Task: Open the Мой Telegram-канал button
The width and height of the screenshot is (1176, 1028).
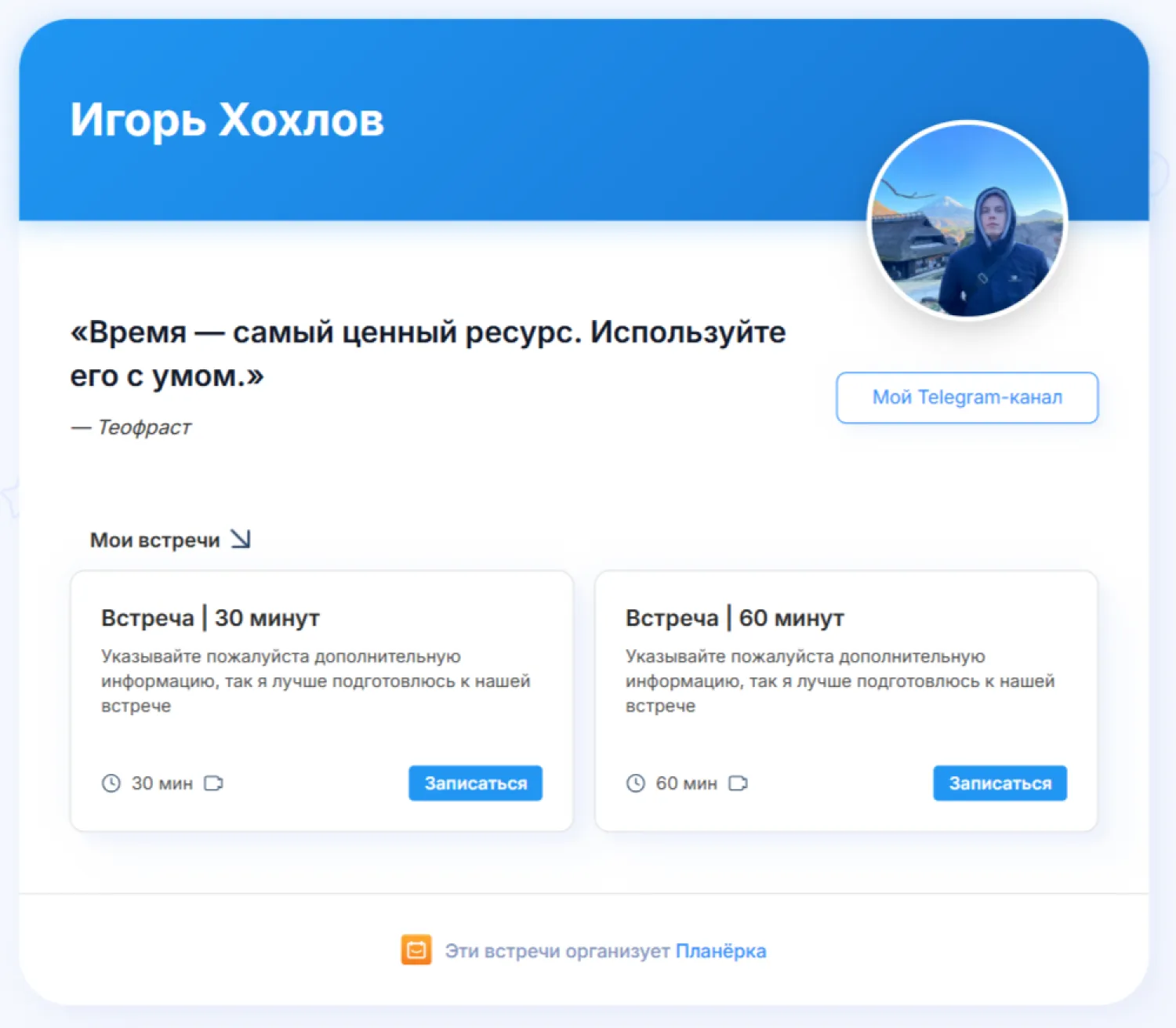Action: 967,398
